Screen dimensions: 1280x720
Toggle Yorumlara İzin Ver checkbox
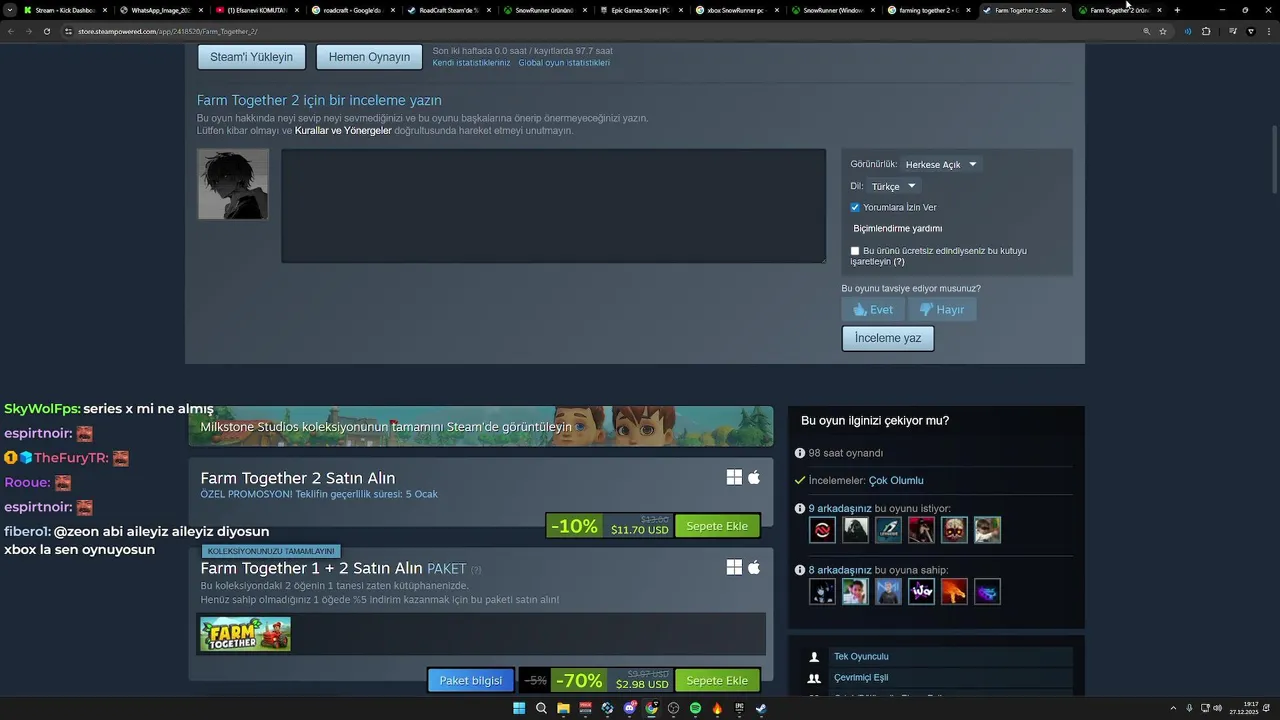(855, 208)
